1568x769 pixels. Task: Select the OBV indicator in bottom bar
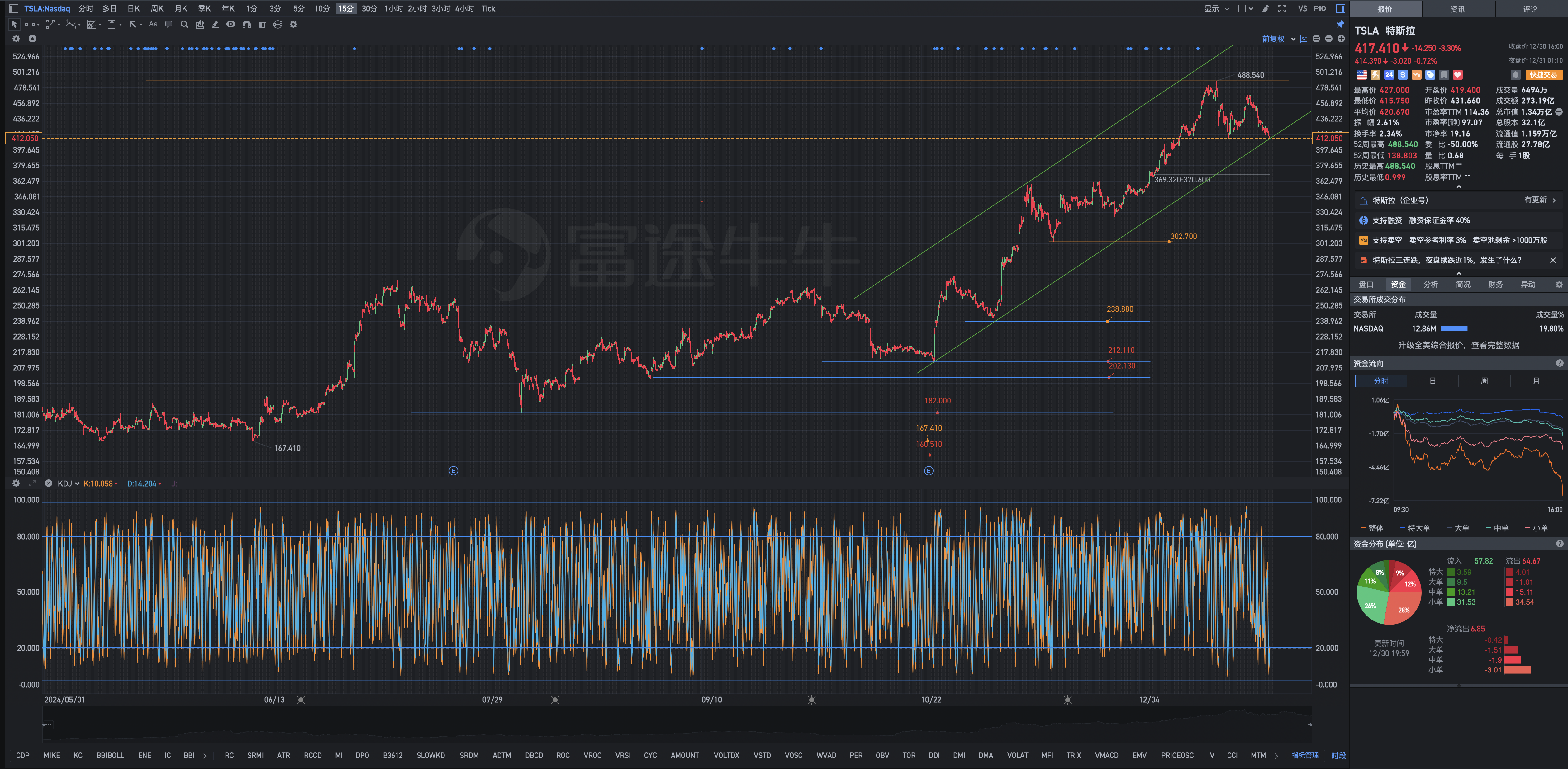[x=882, y=756]
